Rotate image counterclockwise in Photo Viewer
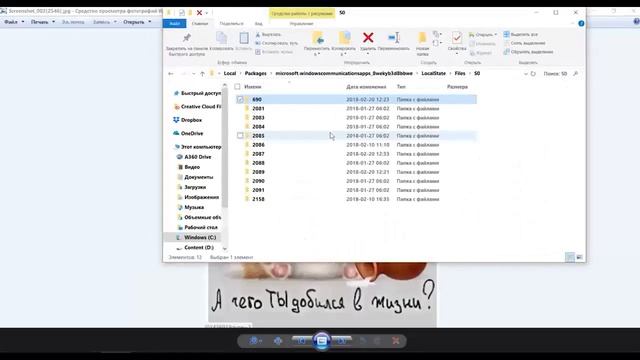This screenshot has height=360, width=640. pyautogui.click(x=363, y=340)
